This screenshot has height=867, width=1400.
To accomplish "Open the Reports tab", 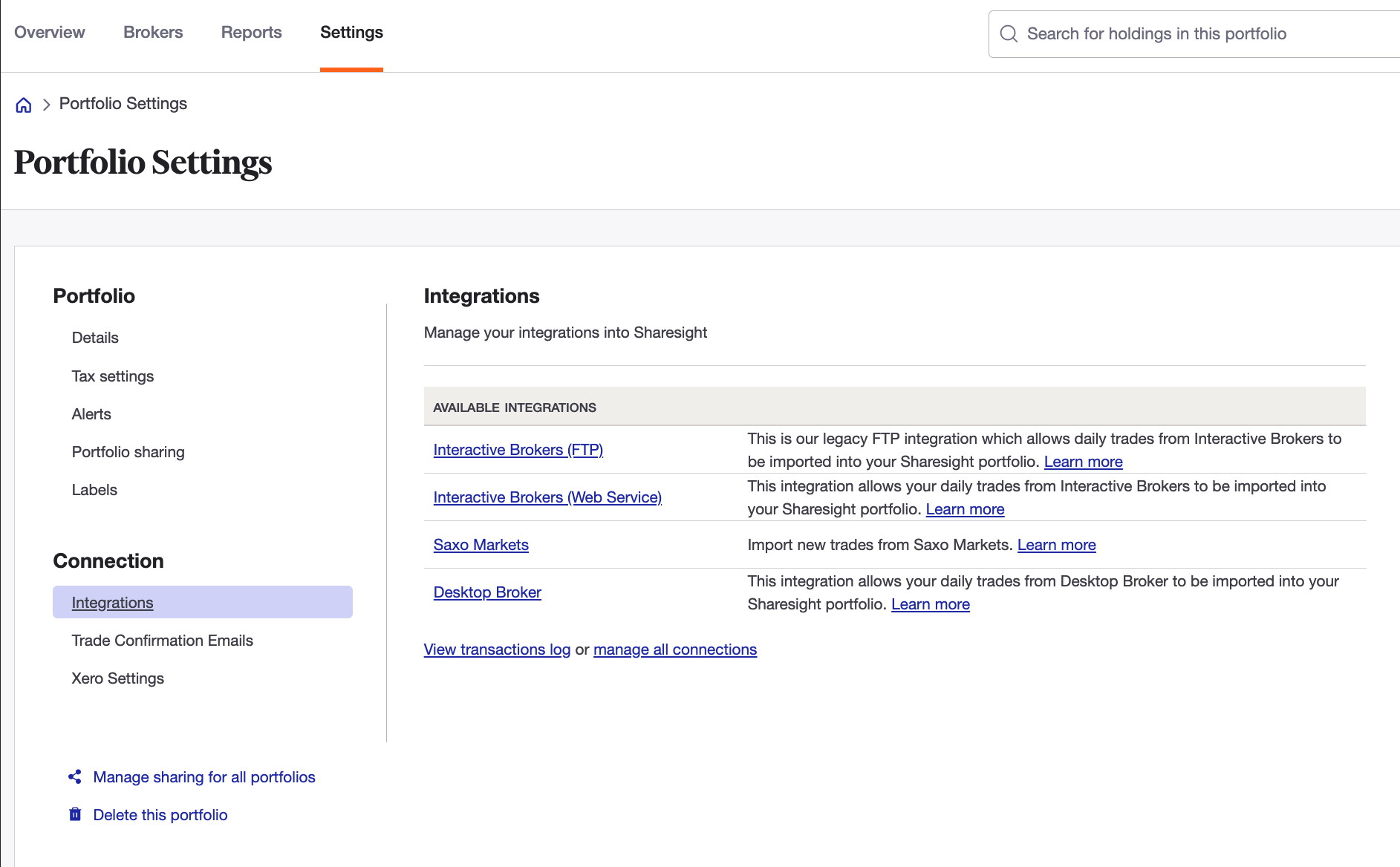I will [x=251, y=33].
